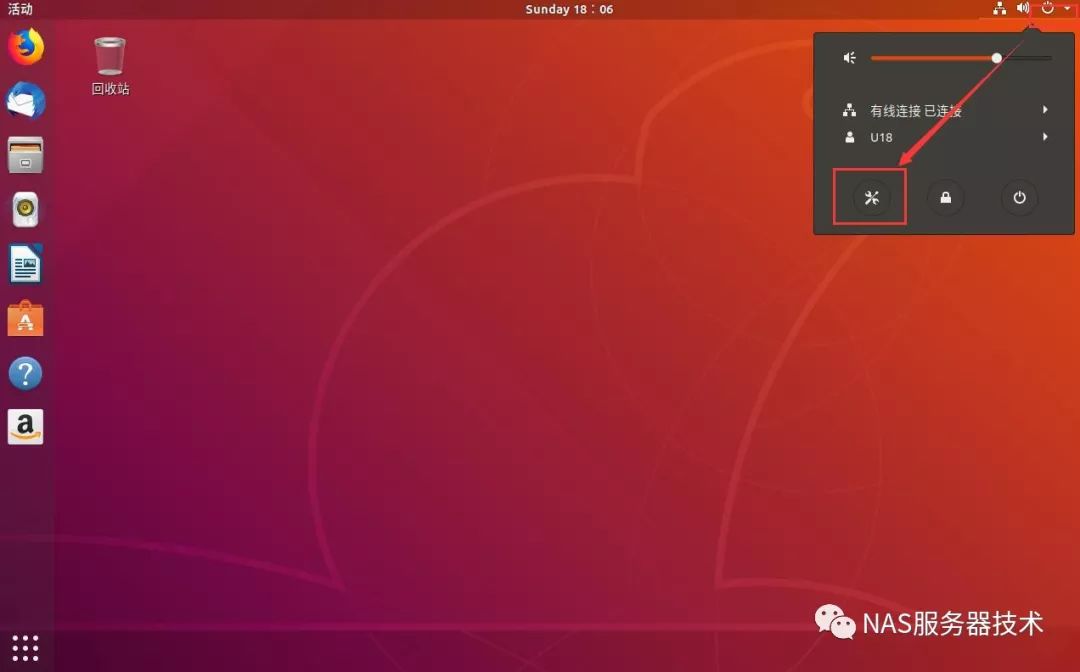Launch the Amazon dock shortcut
Viewport: 1080px width, 672px height.
[x=25, y=427]
